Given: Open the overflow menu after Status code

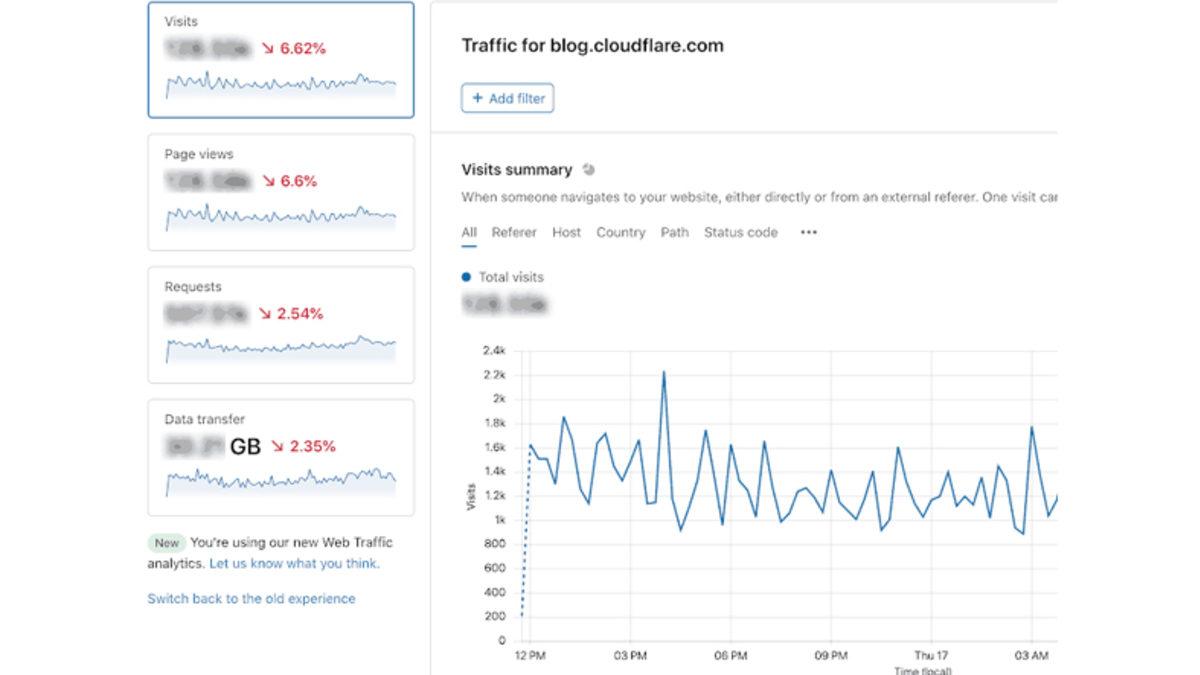Looking at the screenshot, I should pyautogui.click(x=808, y=232).
